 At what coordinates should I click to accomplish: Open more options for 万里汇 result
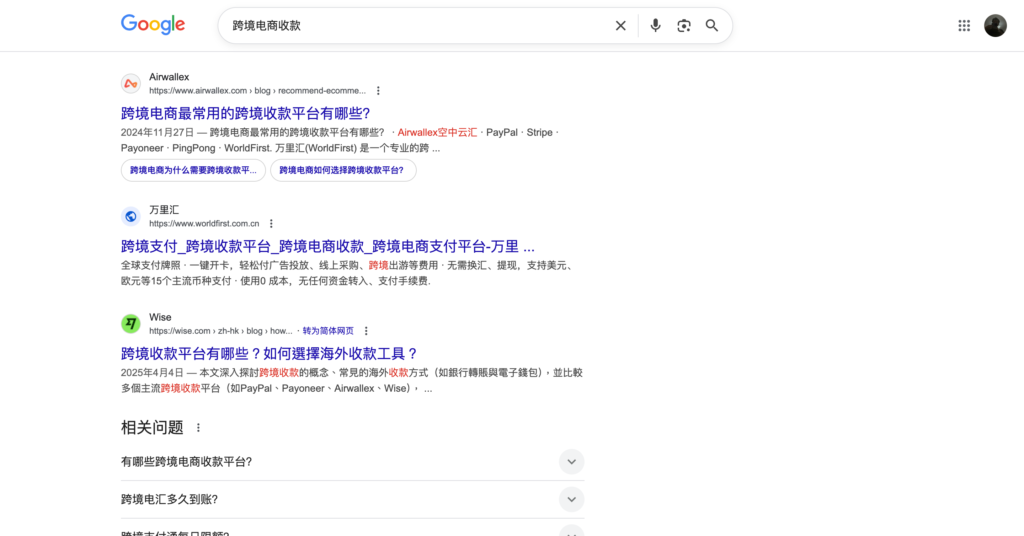[271, 223]
